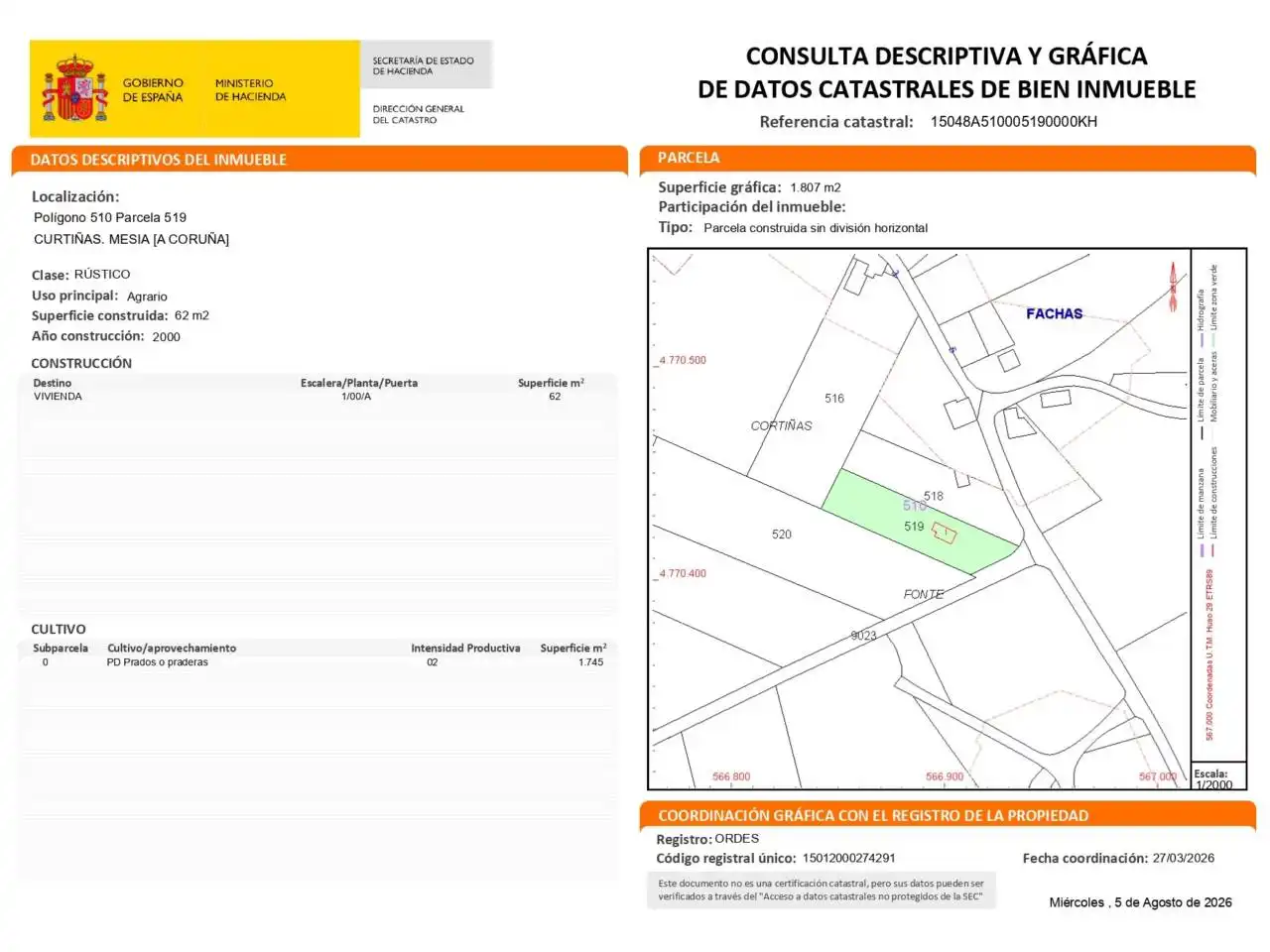This screenshot has height=952, width=1270.
Task: Click the "Límite de parcela" legend entry
Action: (x=1201, y=390)
